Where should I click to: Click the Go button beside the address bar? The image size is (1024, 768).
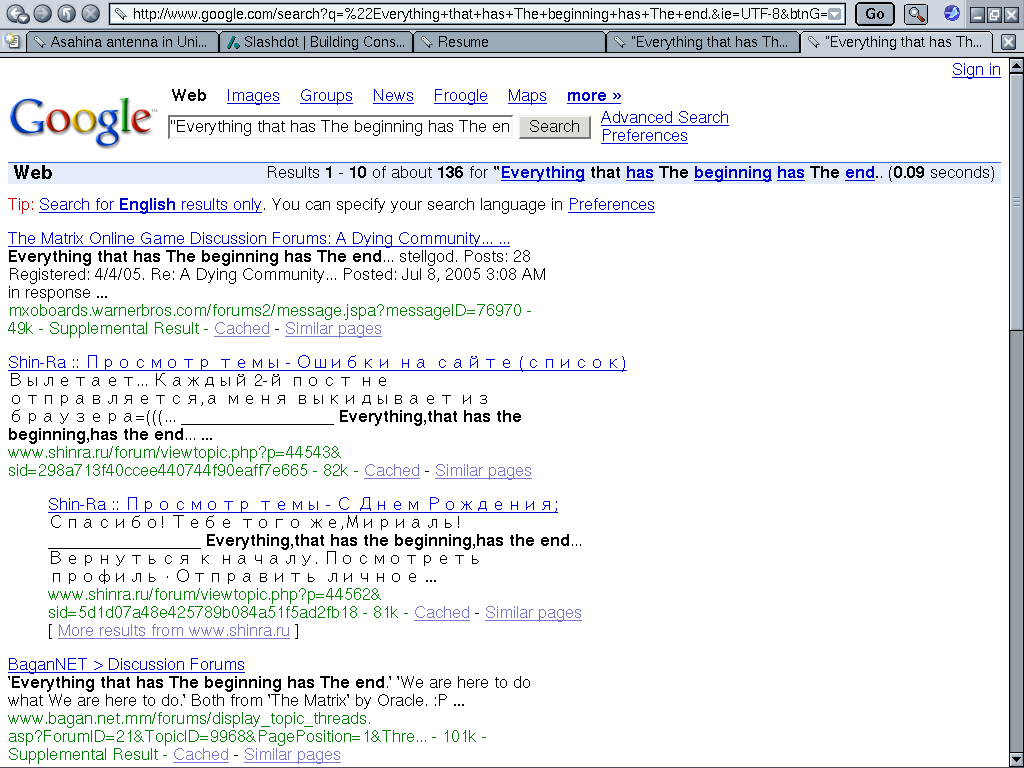pyautogui.click(x=874, y=14)
